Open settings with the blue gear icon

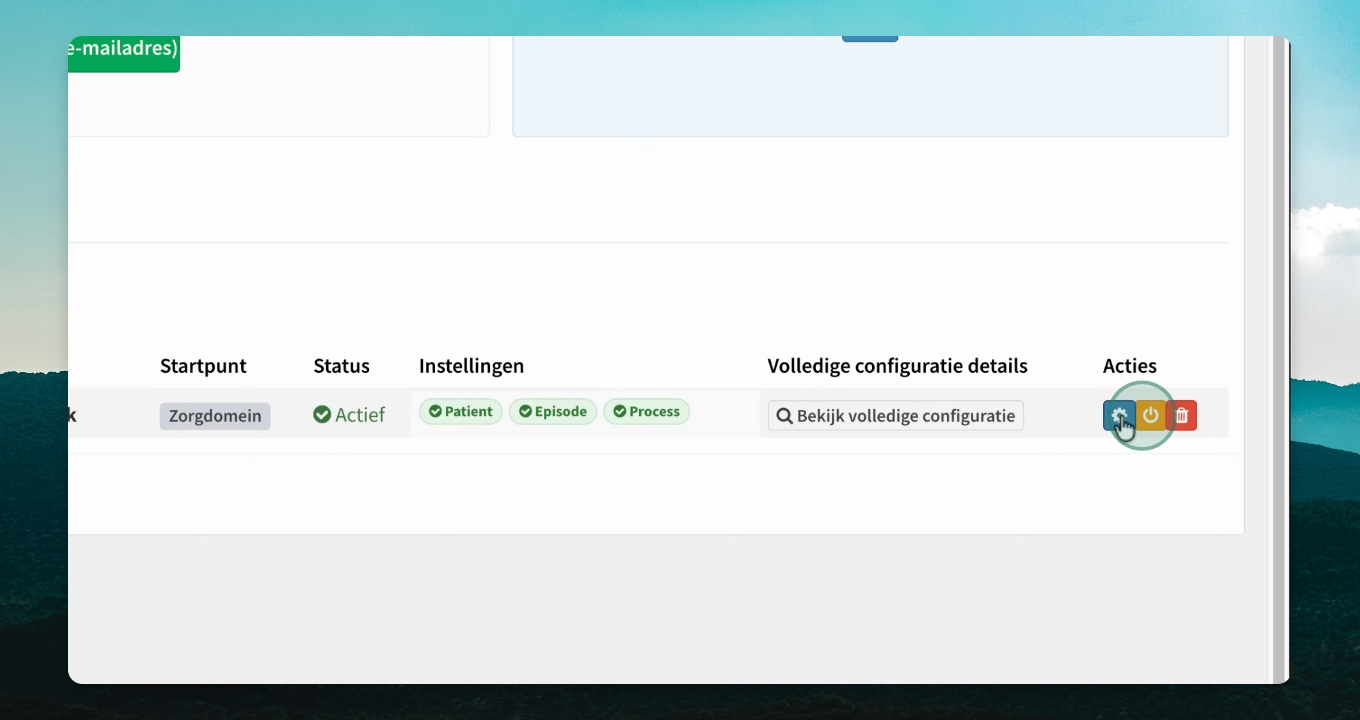click(x=1119, y=416)
